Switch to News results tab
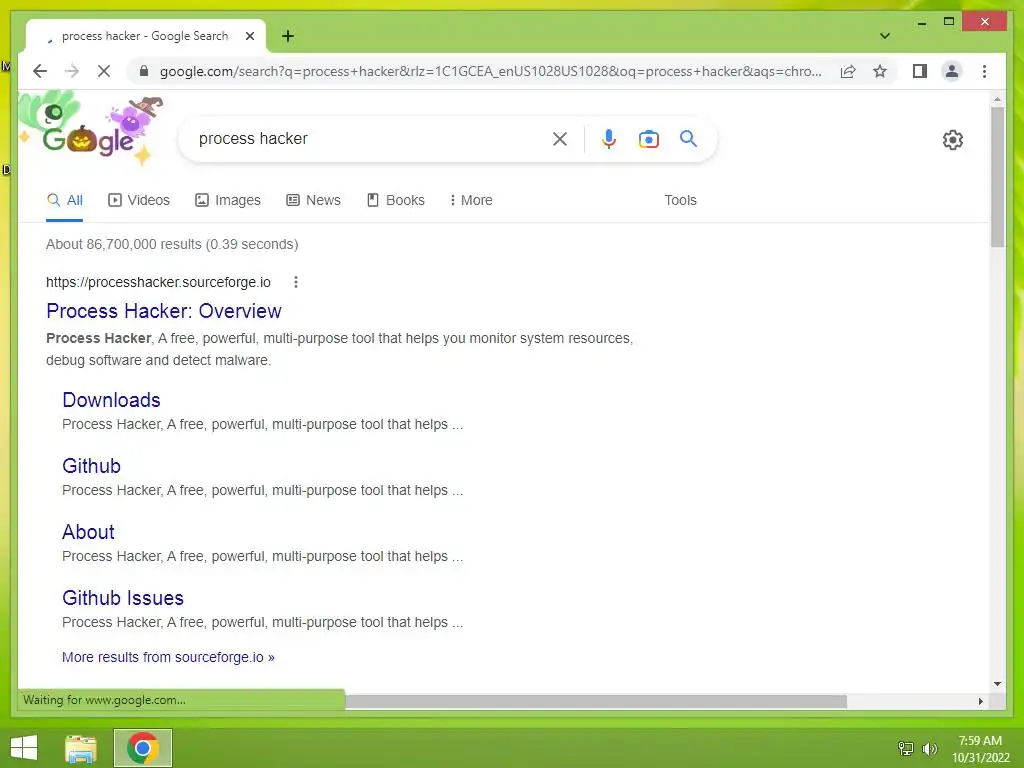The width and height of the screenshot is (1024, 768). tap(313, 200)
